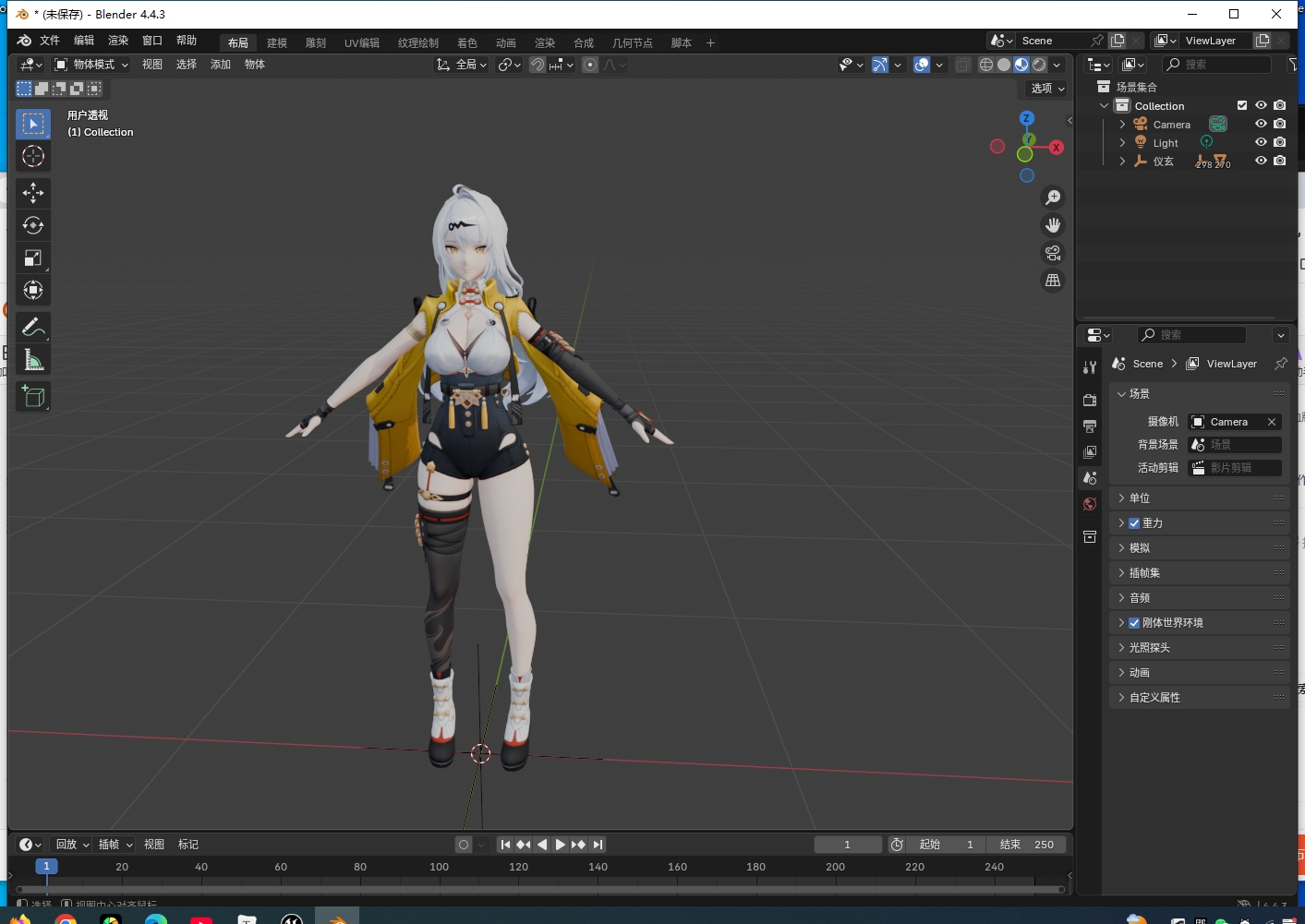Click the viewport pan hand icon
Image resolution: width=1305 pixels, height=924 pixels.
coord(1053,225)
